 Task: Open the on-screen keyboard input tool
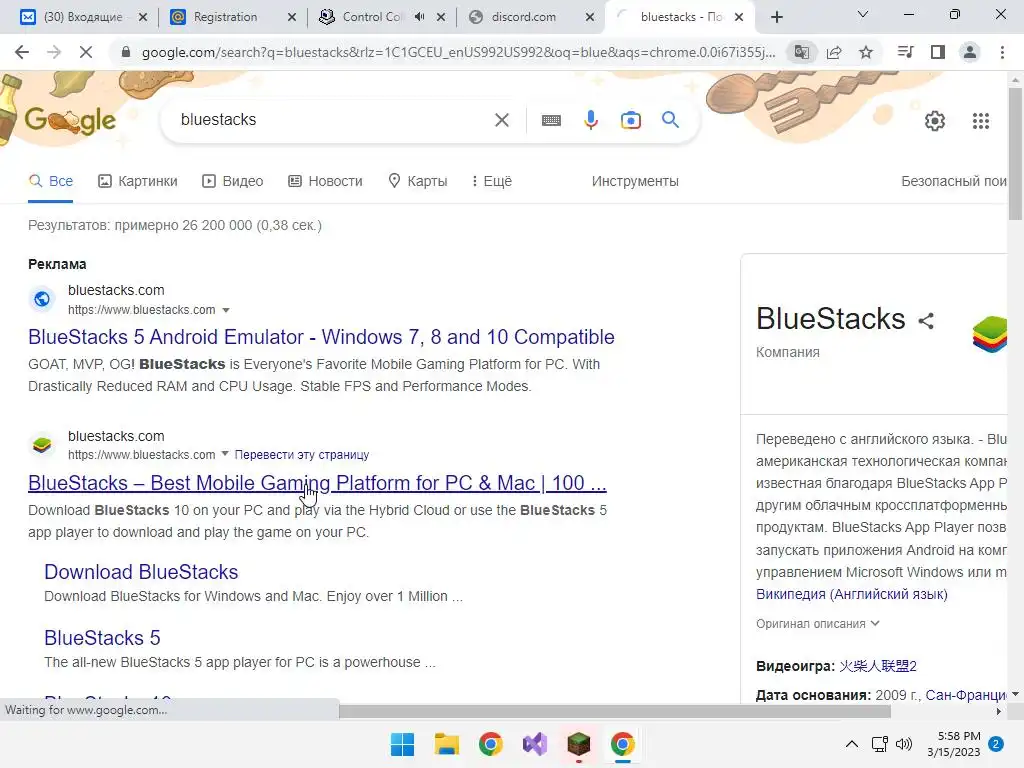(x=551, y=120)
